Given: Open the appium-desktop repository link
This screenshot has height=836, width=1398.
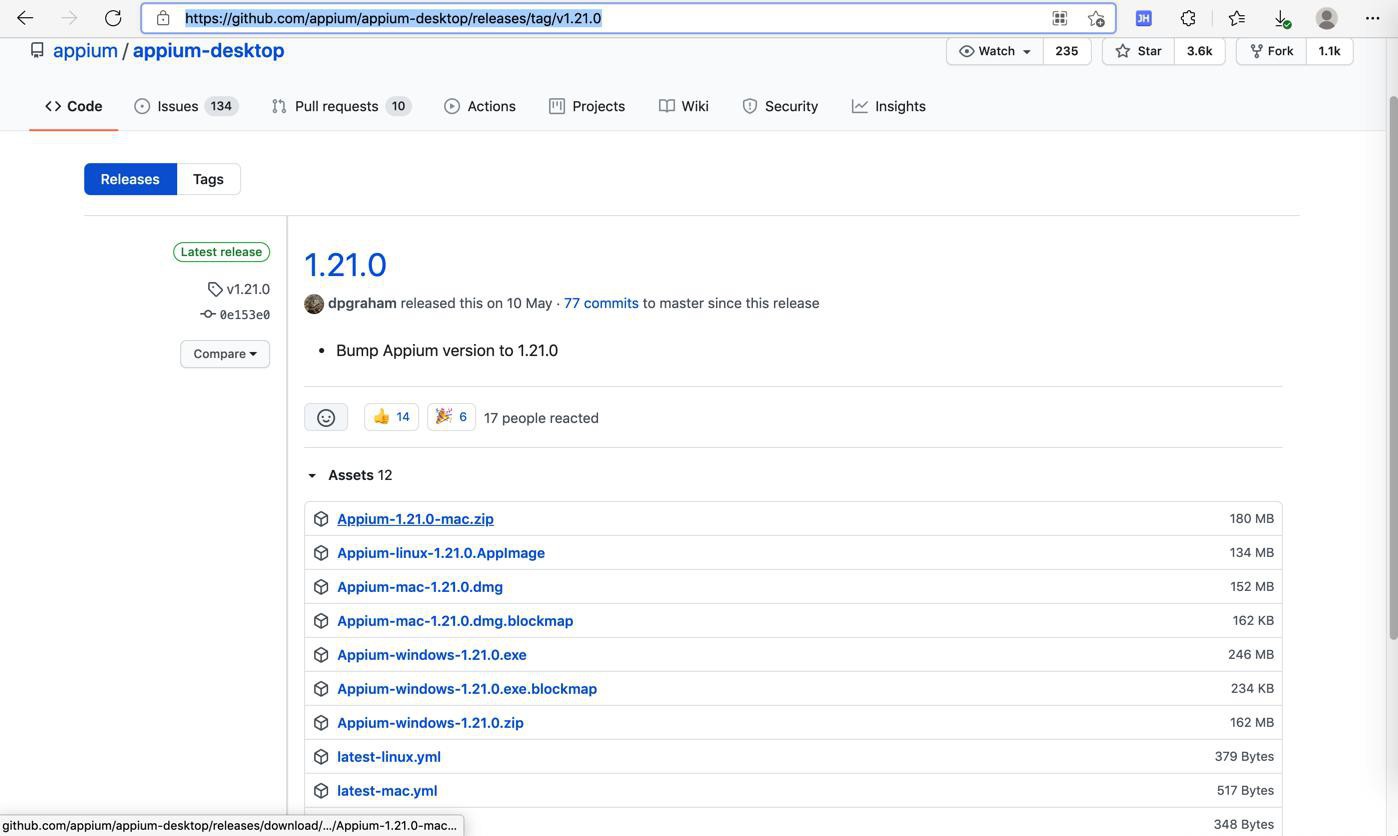Looking at the screenshot, I should click(208, 50).
